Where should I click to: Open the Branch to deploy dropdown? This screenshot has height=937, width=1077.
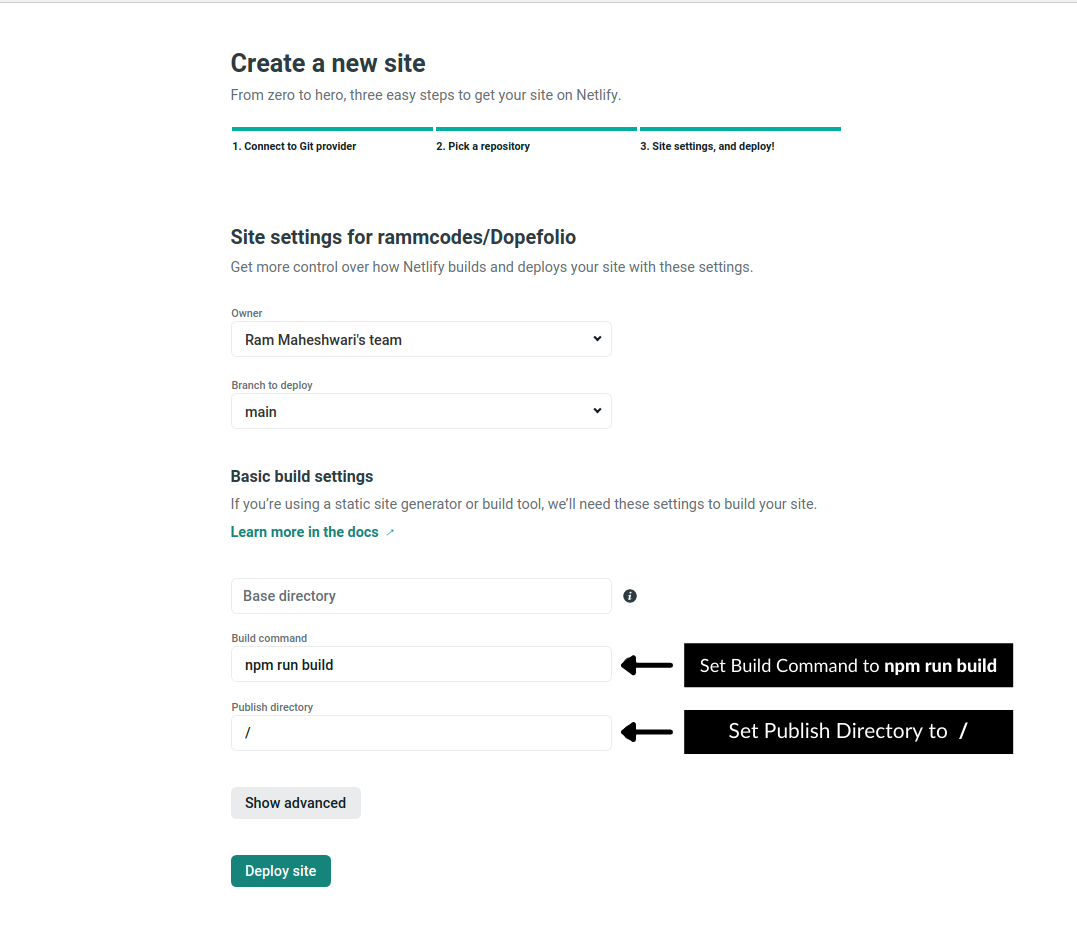coord(420,411)
